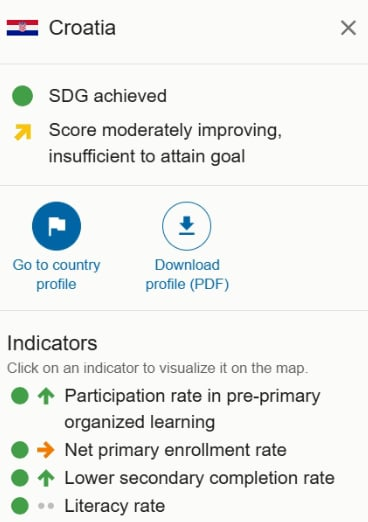Screen dimensions: 368x522
Task: Select the Literacy rate indicator
Action: tap(115, 506)
